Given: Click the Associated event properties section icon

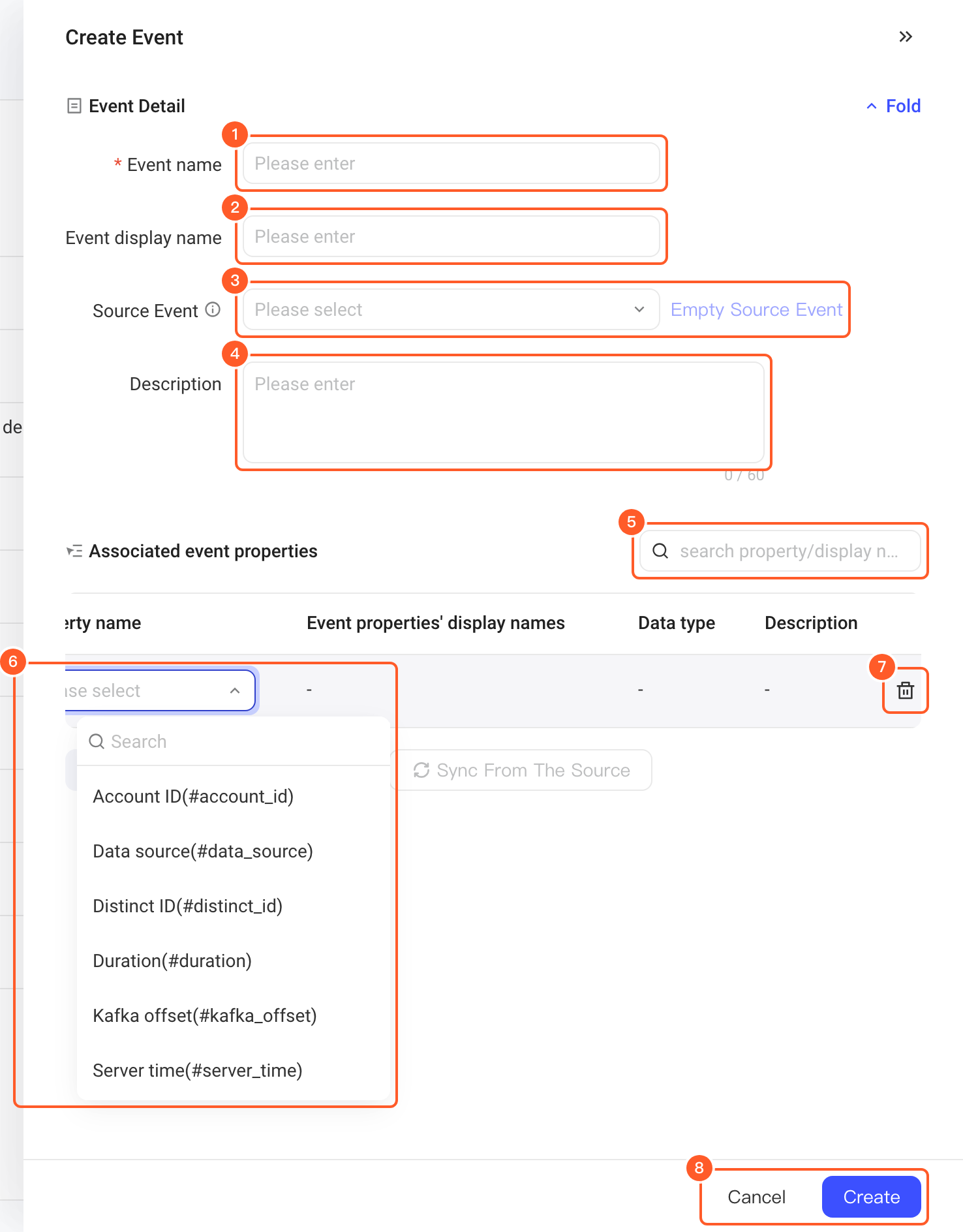Looking at the screenshot, I should click(x=74, y=551).
